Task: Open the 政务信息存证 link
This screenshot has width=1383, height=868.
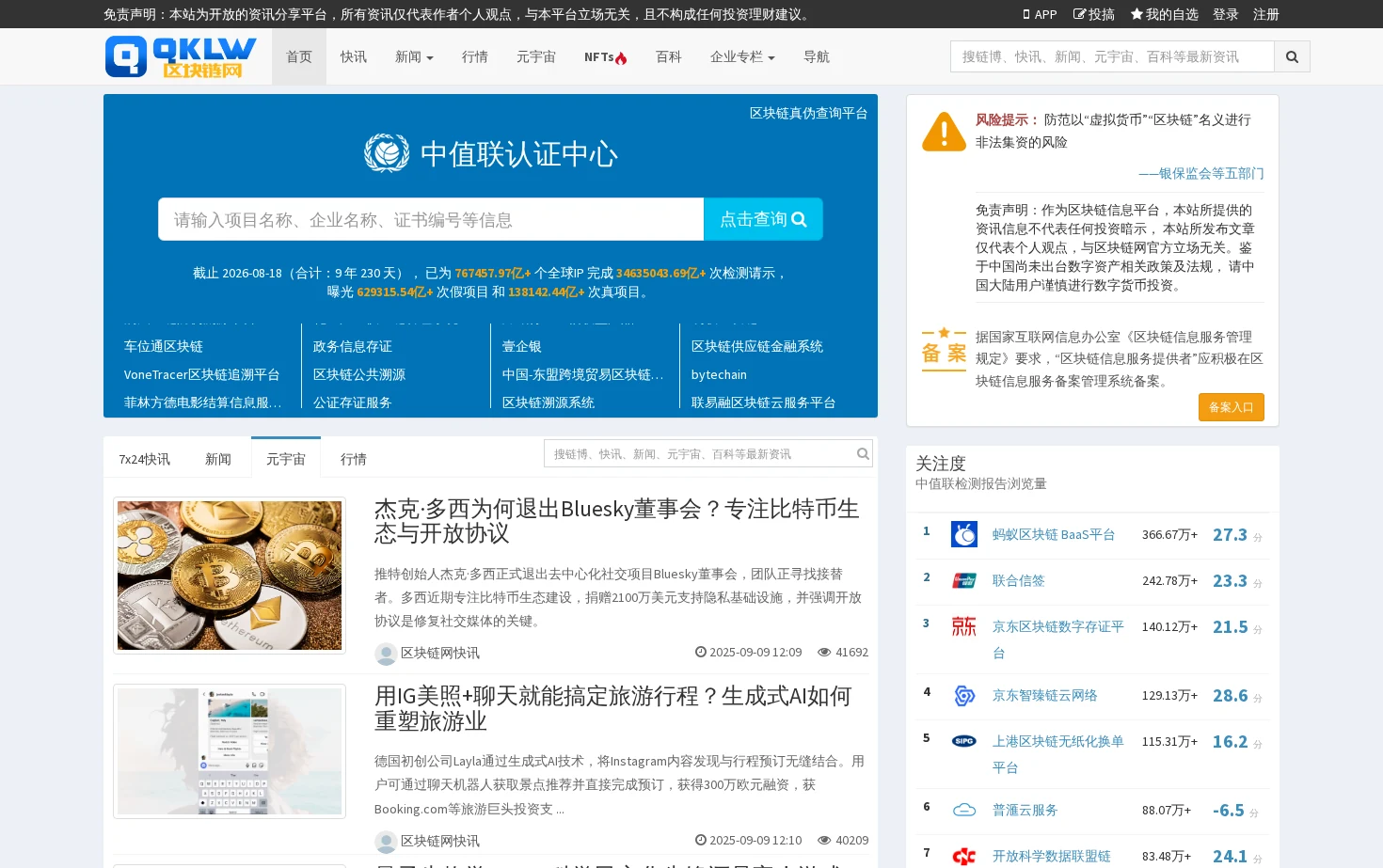Action: 353,346
